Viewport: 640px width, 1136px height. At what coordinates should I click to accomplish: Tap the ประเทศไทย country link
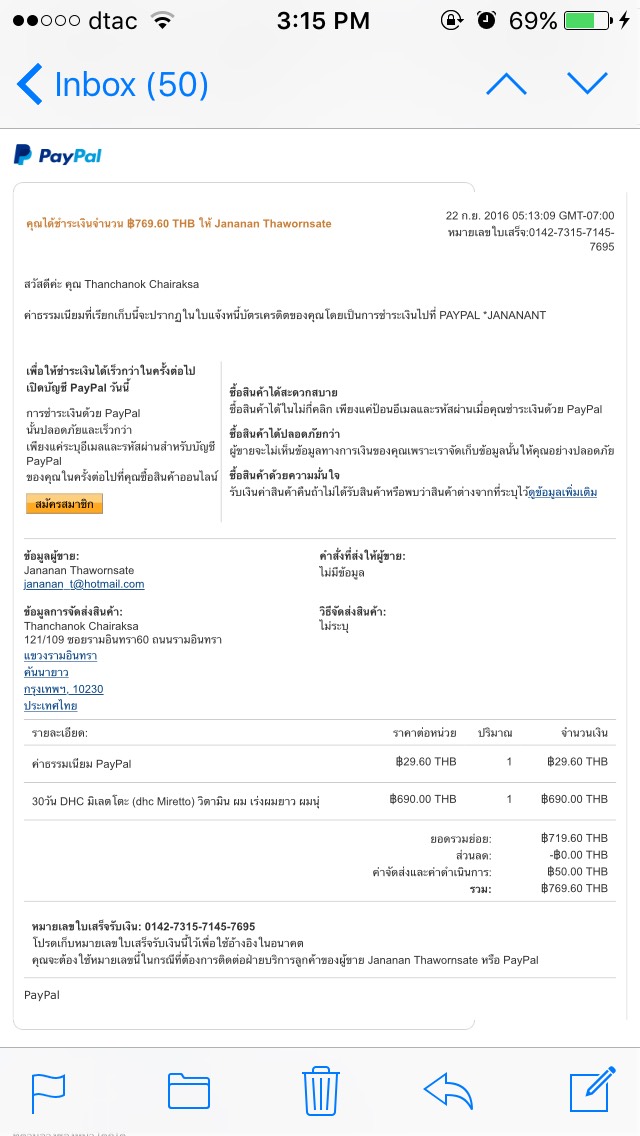tap(50, 706)
